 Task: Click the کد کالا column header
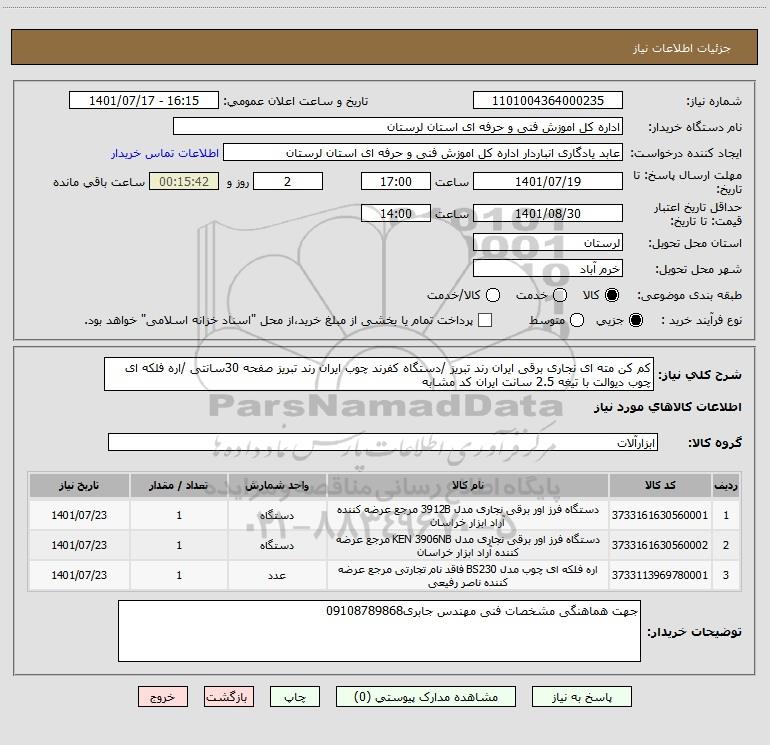click(x=660, y=485)
